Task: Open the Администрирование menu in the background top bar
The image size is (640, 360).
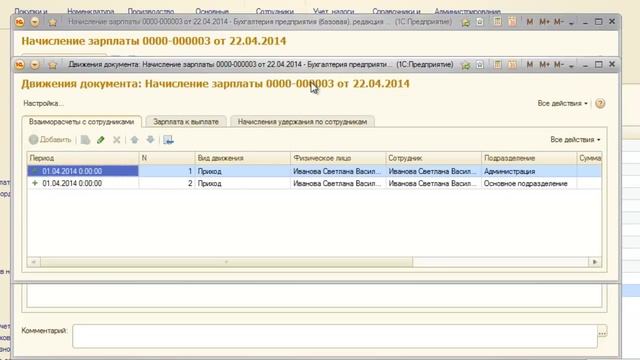Action: point(467,11)
